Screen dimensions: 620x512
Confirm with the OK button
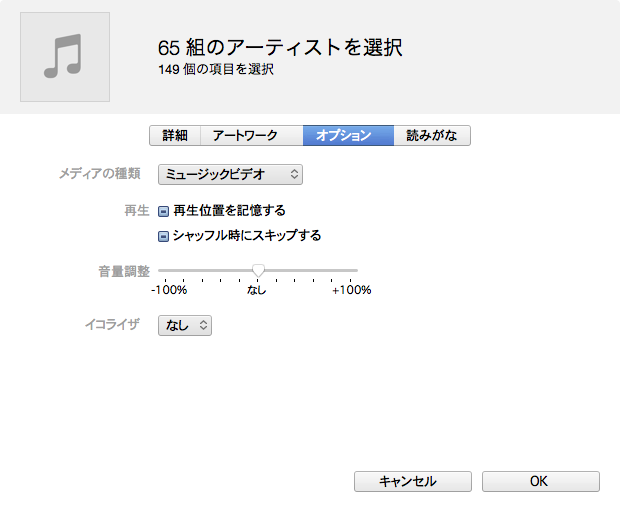pos(540,481)
